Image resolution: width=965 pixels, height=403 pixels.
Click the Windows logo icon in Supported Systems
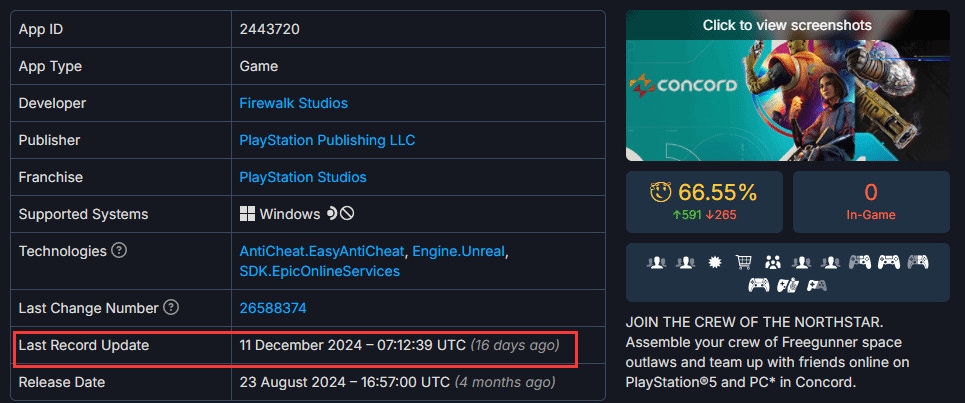[247, 213]
